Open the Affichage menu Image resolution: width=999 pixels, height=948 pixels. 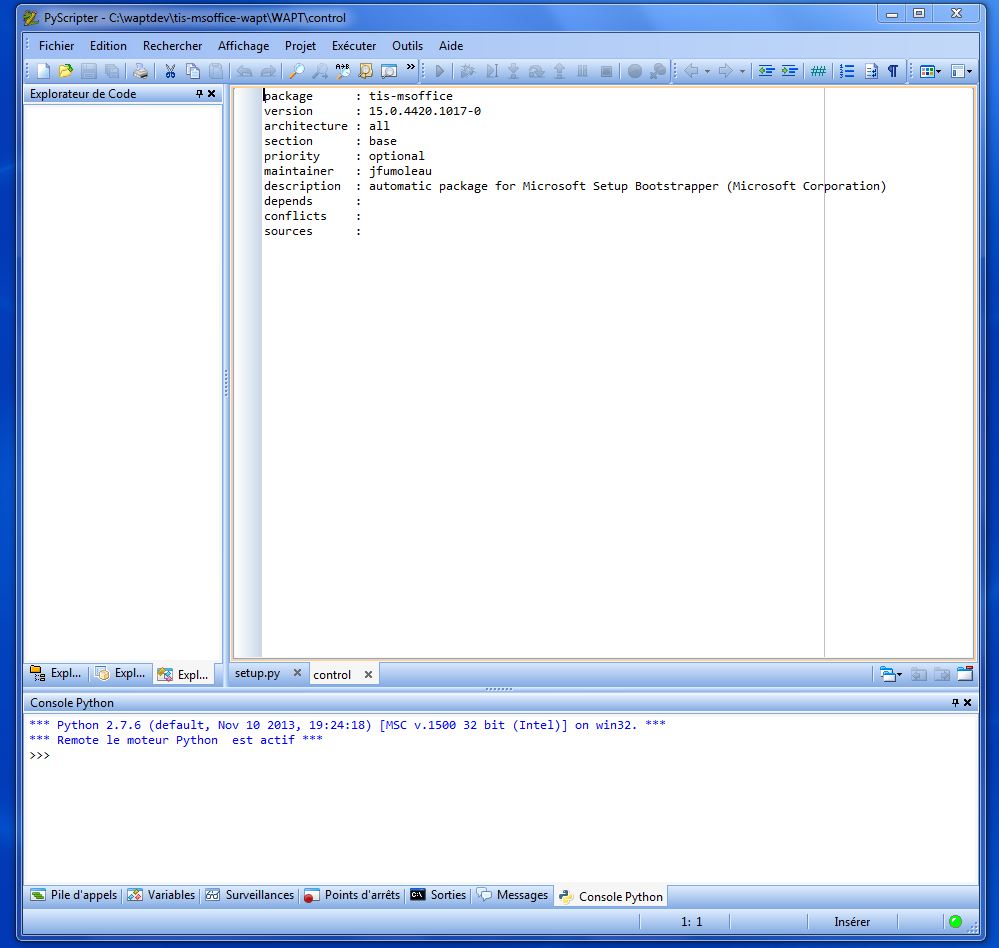point(243,46)
